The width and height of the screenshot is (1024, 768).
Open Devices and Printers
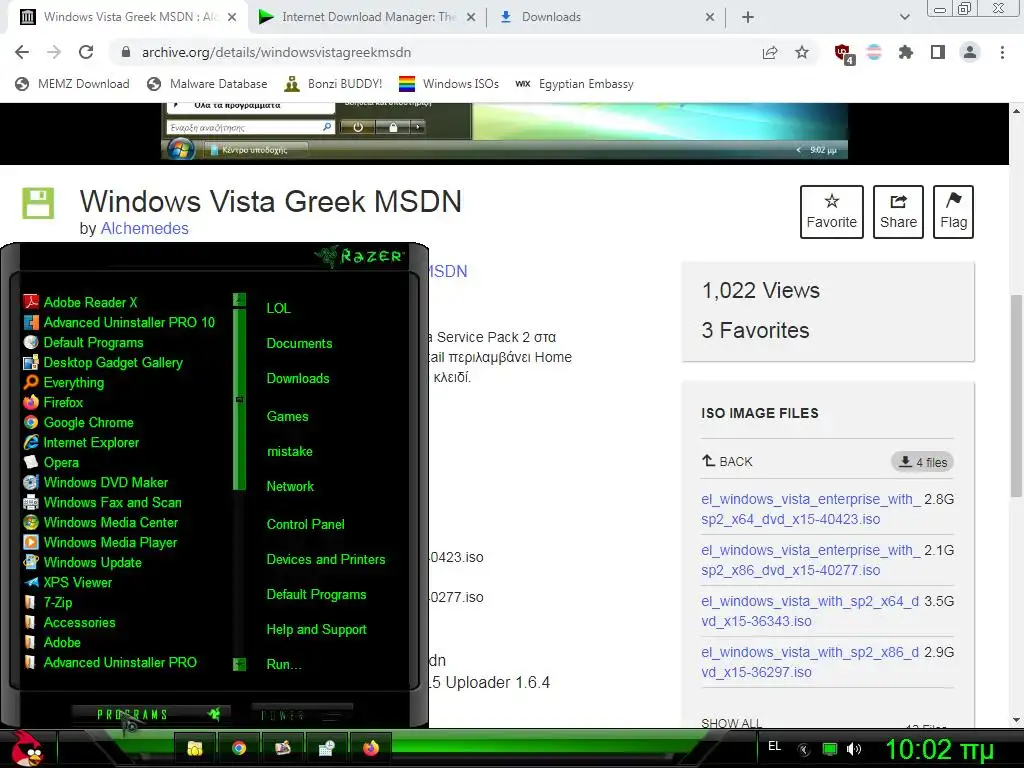(x=326, y=560)
